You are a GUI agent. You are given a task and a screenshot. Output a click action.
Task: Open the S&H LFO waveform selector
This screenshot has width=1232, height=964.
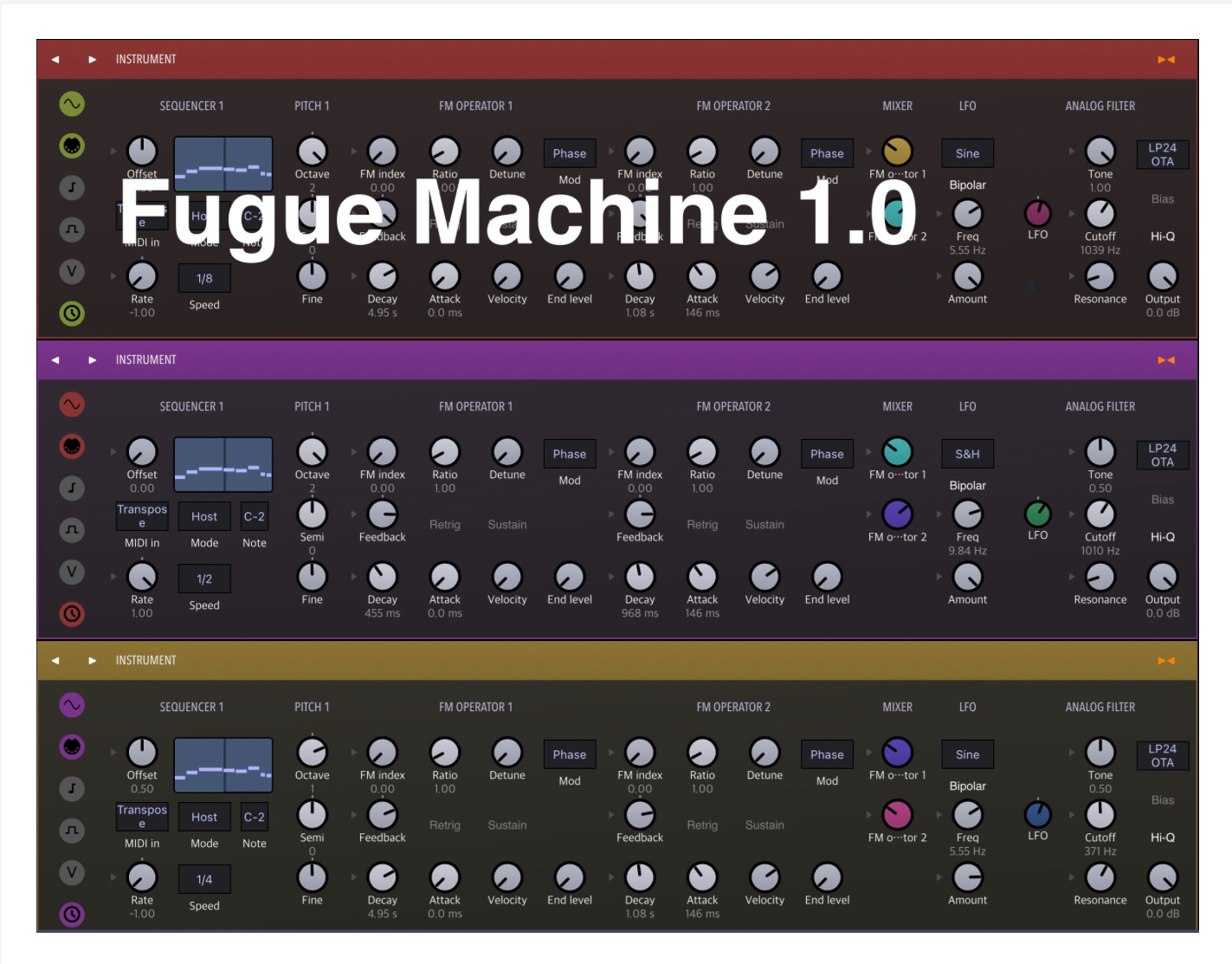click(967, 455)
